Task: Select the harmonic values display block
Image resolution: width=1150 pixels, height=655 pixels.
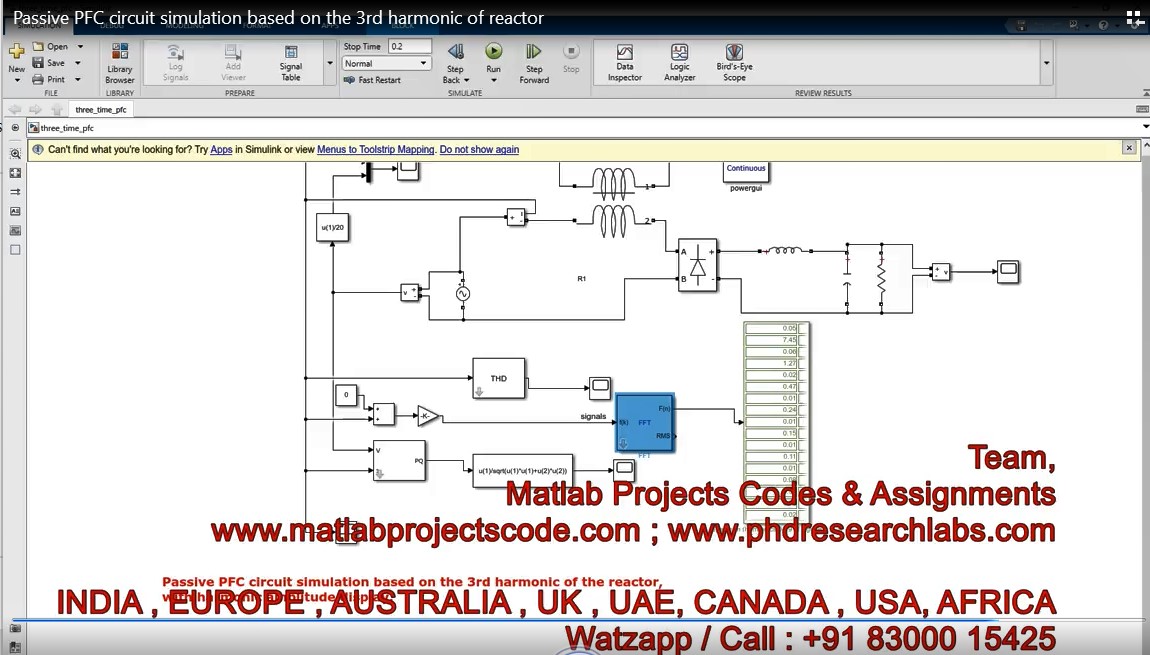Action: [777, 422]
